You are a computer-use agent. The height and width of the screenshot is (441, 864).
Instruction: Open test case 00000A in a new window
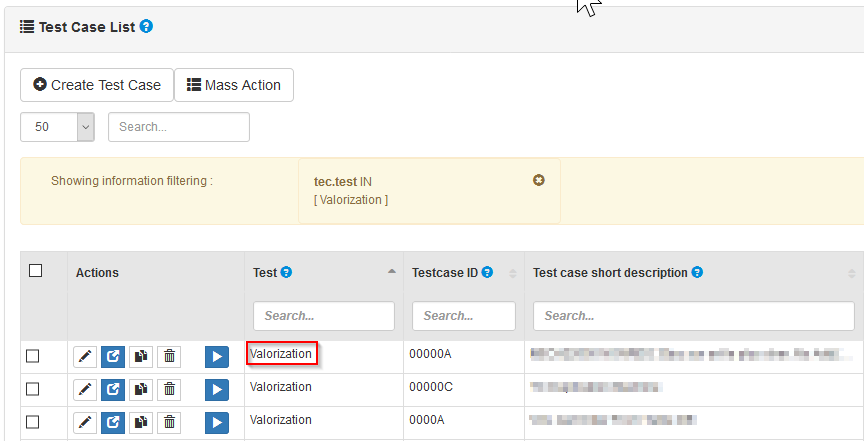tap(113, 357)
